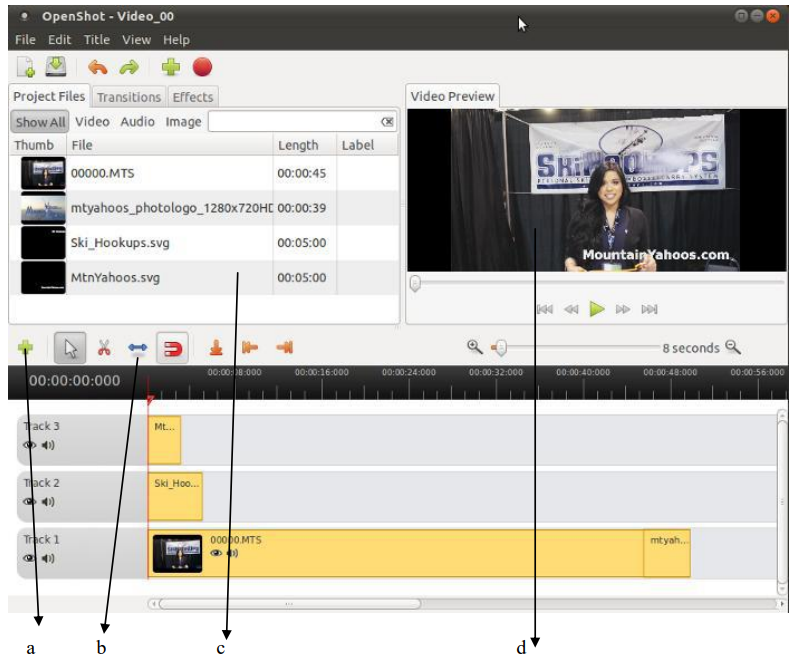Toggle the magnet snapping tool
The width and height of the screenshot is (798, 659).
click(173, 348)
